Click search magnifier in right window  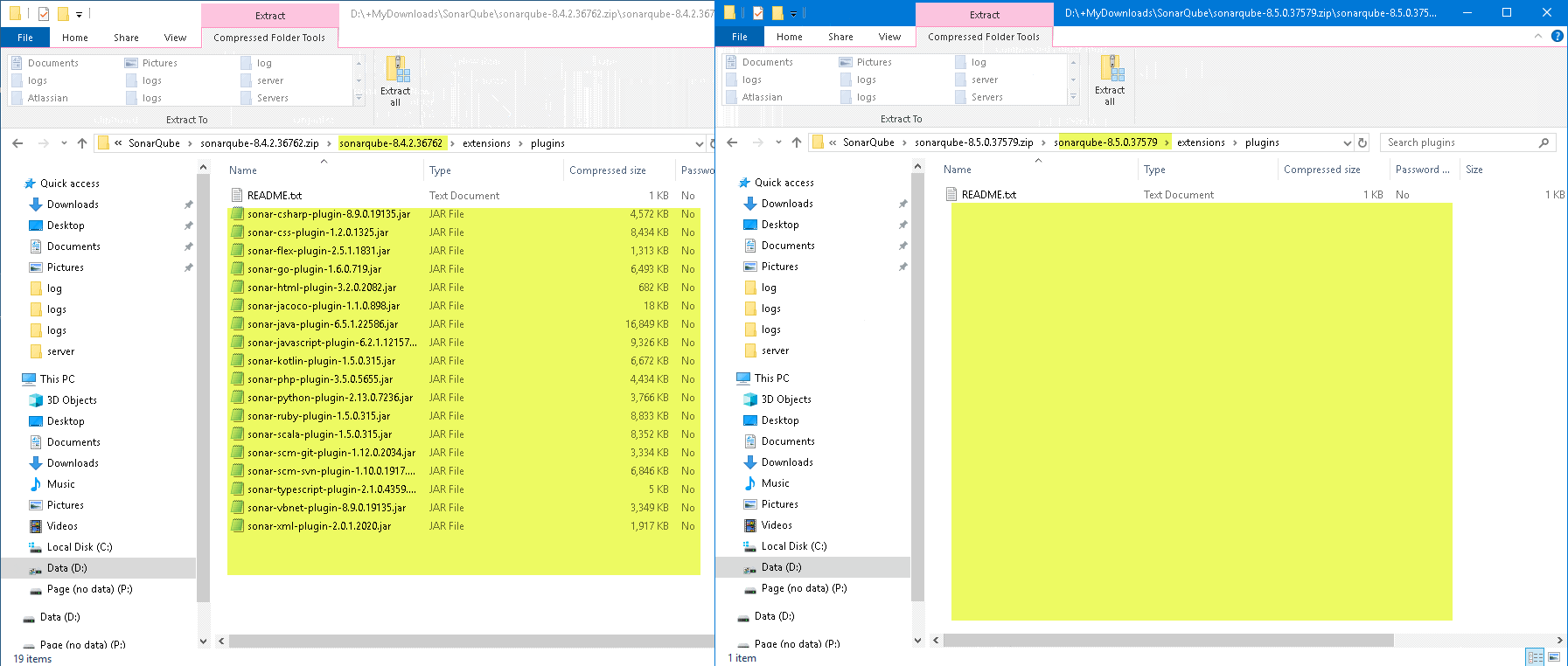point(1544,142)
